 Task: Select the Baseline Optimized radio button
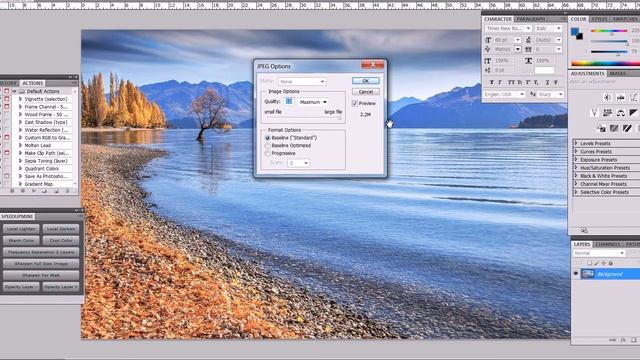[268, 146]
